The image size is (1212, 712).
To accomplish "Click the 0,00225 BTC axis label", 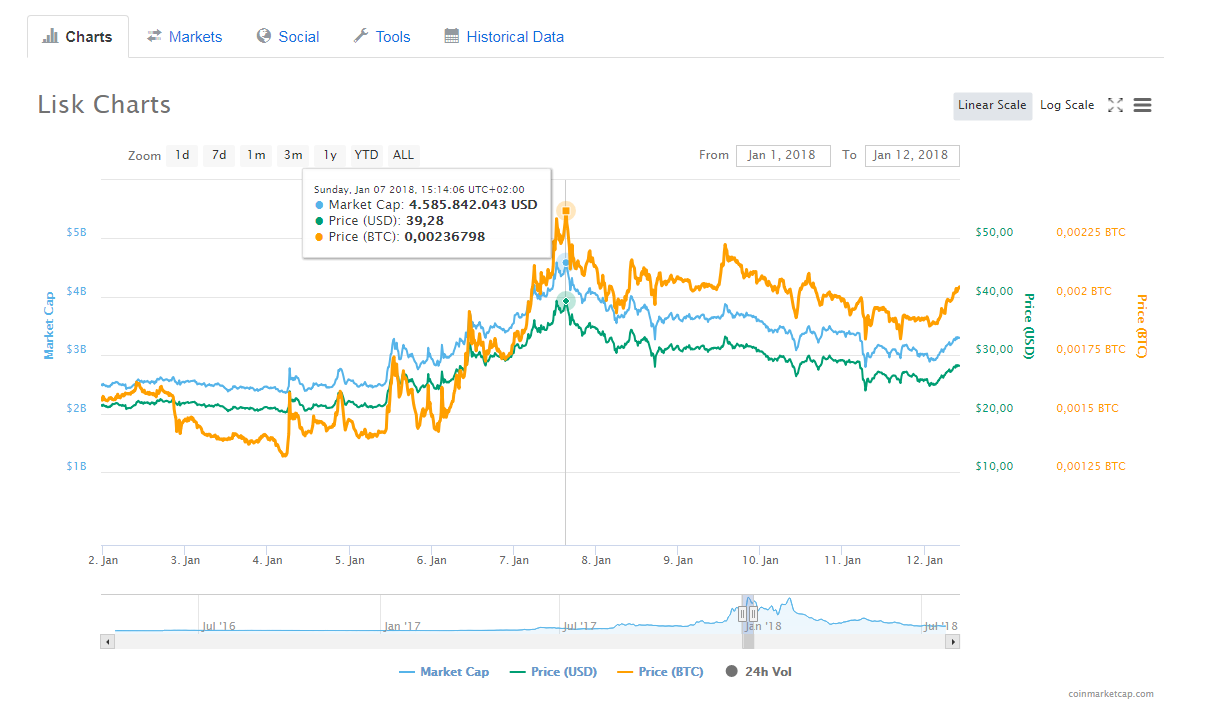I will pos(1091,232).
